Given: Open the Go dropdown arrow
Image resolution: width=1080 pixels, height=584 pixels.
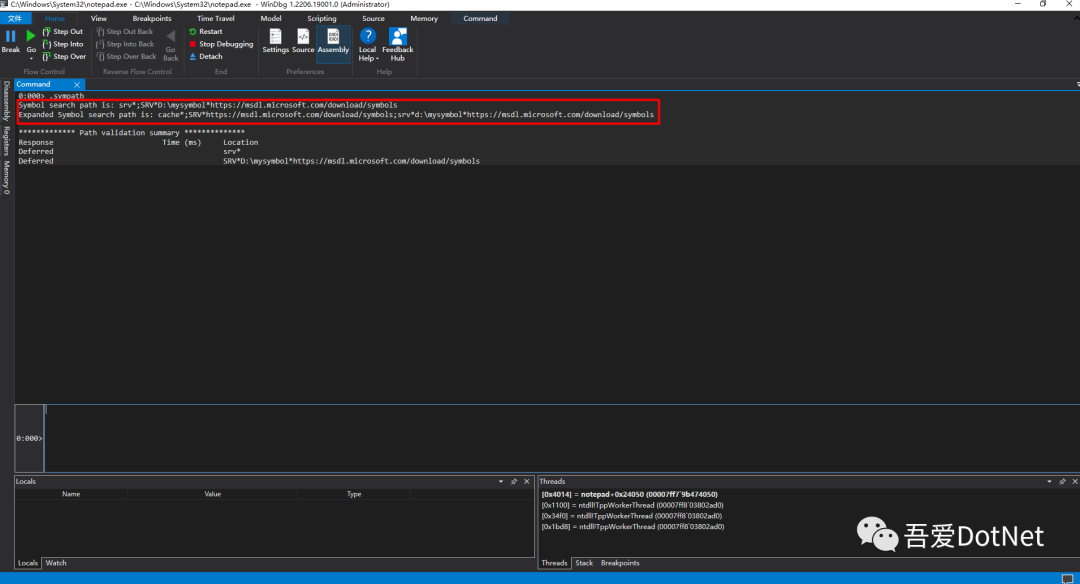Looking at the screenshot, I should pos(31,59).
